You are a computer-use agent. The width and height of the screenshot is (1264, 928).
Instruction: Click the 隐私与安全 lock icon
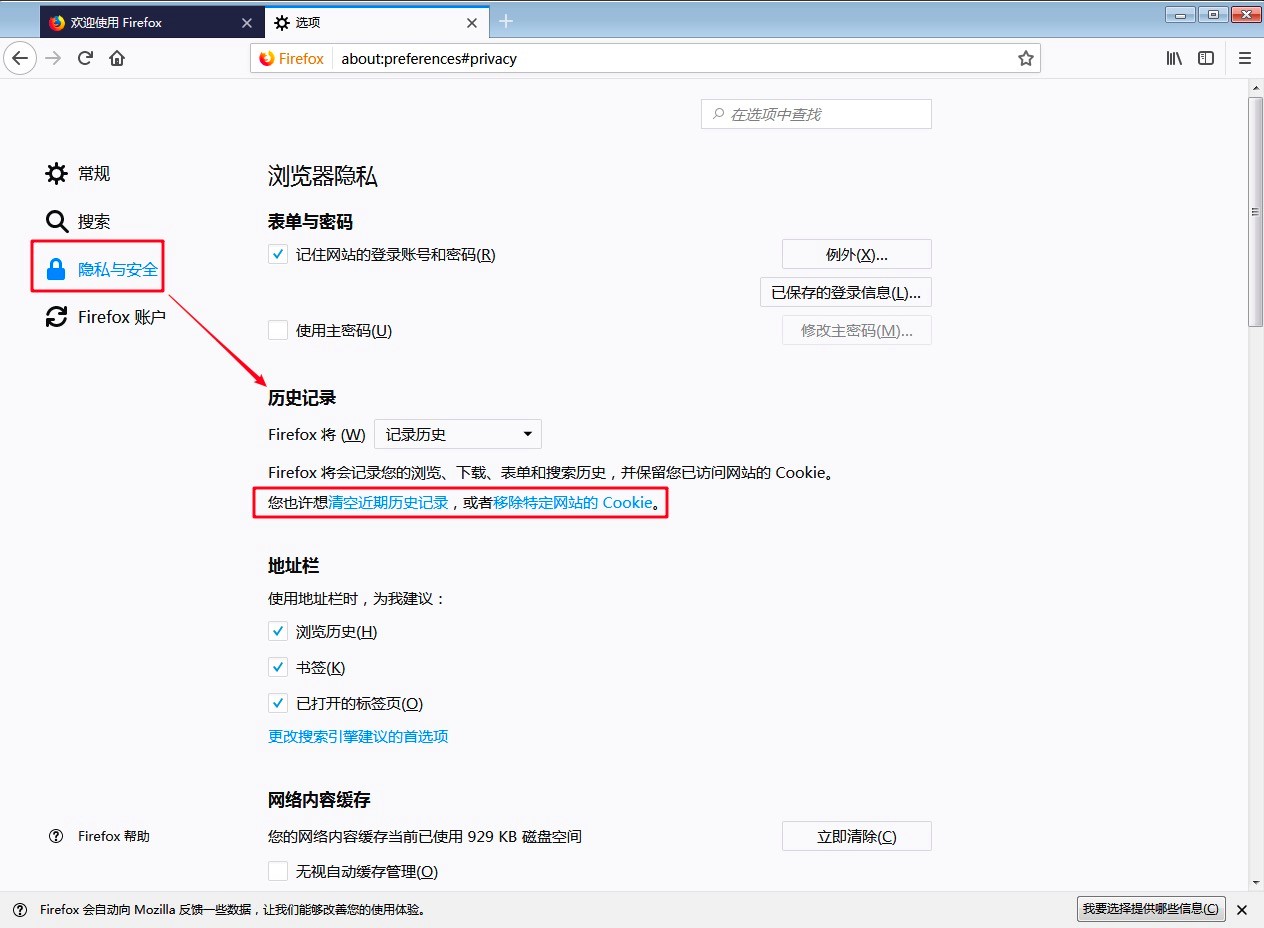pos(56,269)
